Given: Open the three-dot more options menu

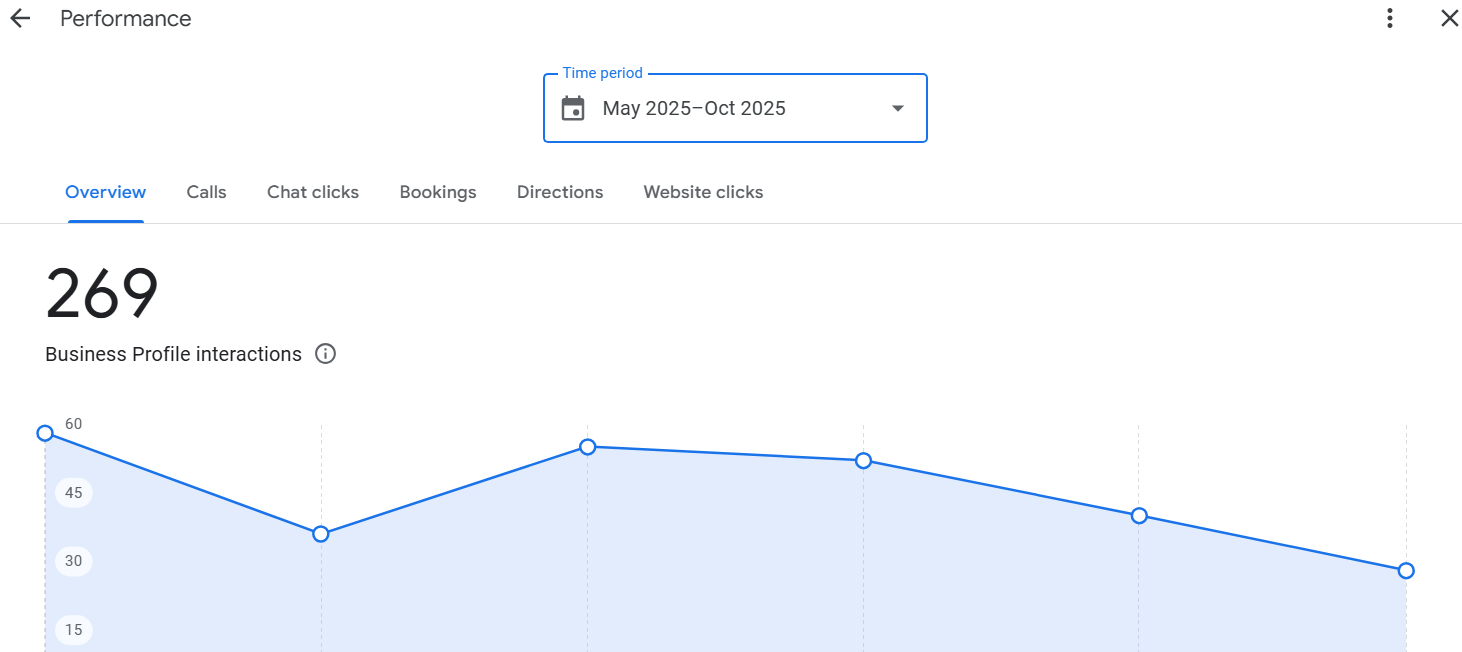Looking at the screenshot, I should (x=1389, y=19).
